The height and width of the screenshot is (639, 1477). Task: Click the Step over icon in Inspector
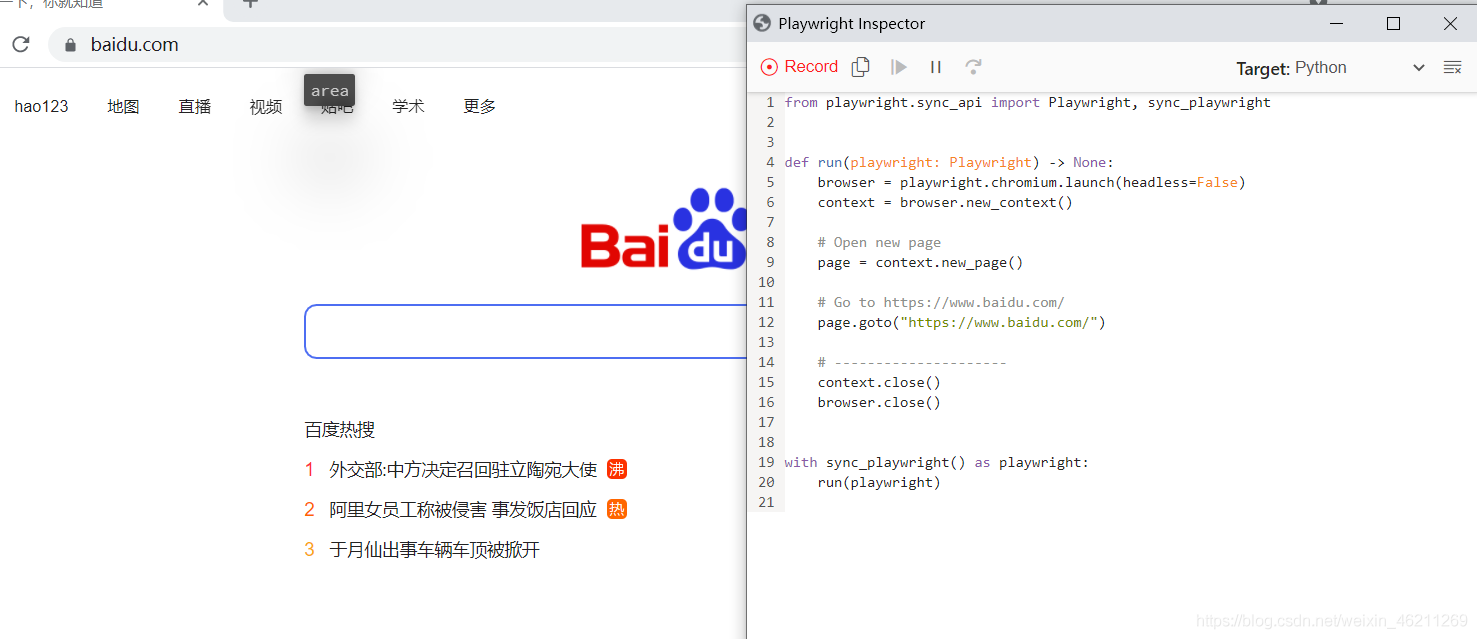point(973,67)
